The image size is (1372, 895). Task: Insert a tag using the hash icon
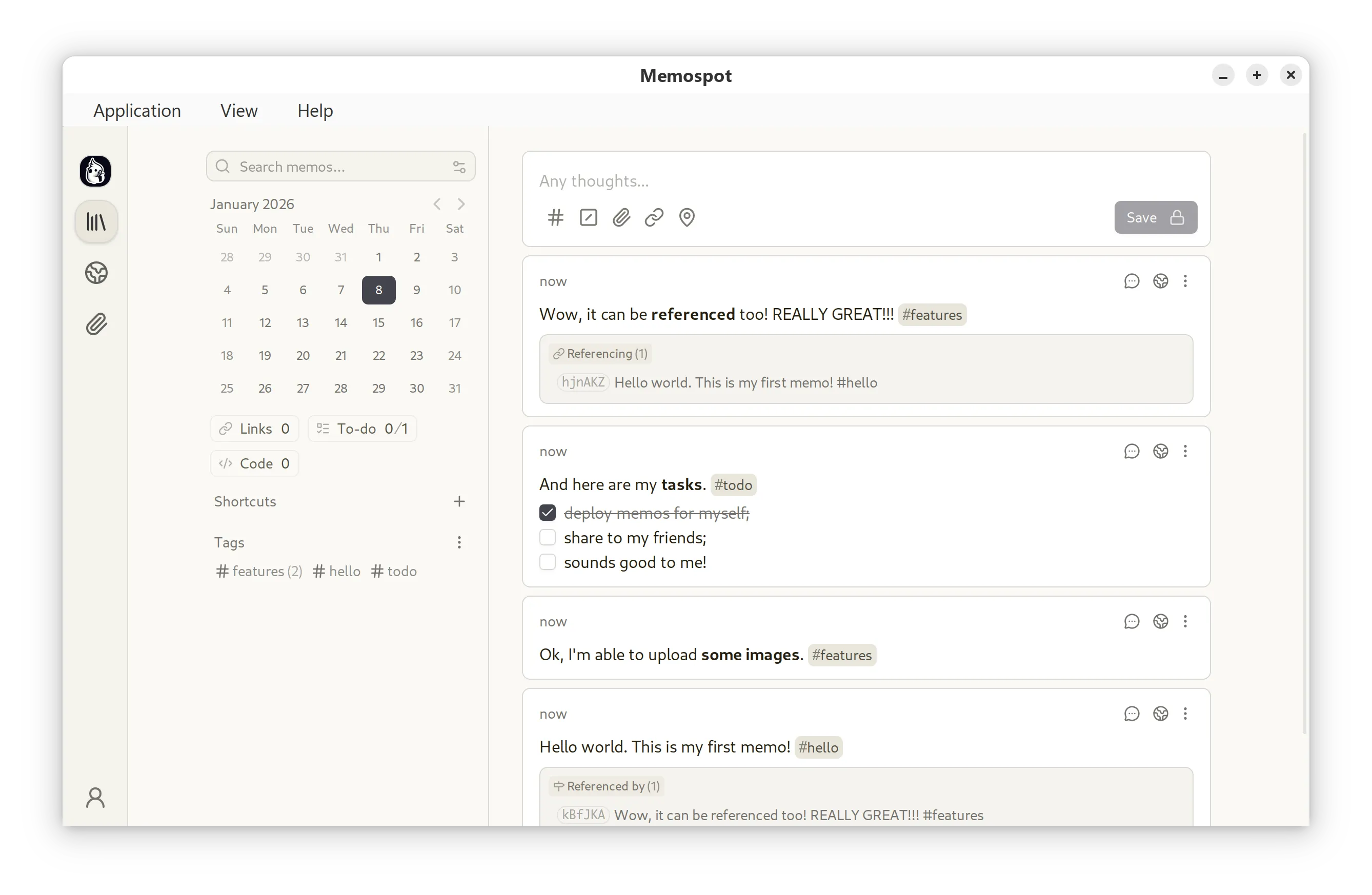point(555,217)
